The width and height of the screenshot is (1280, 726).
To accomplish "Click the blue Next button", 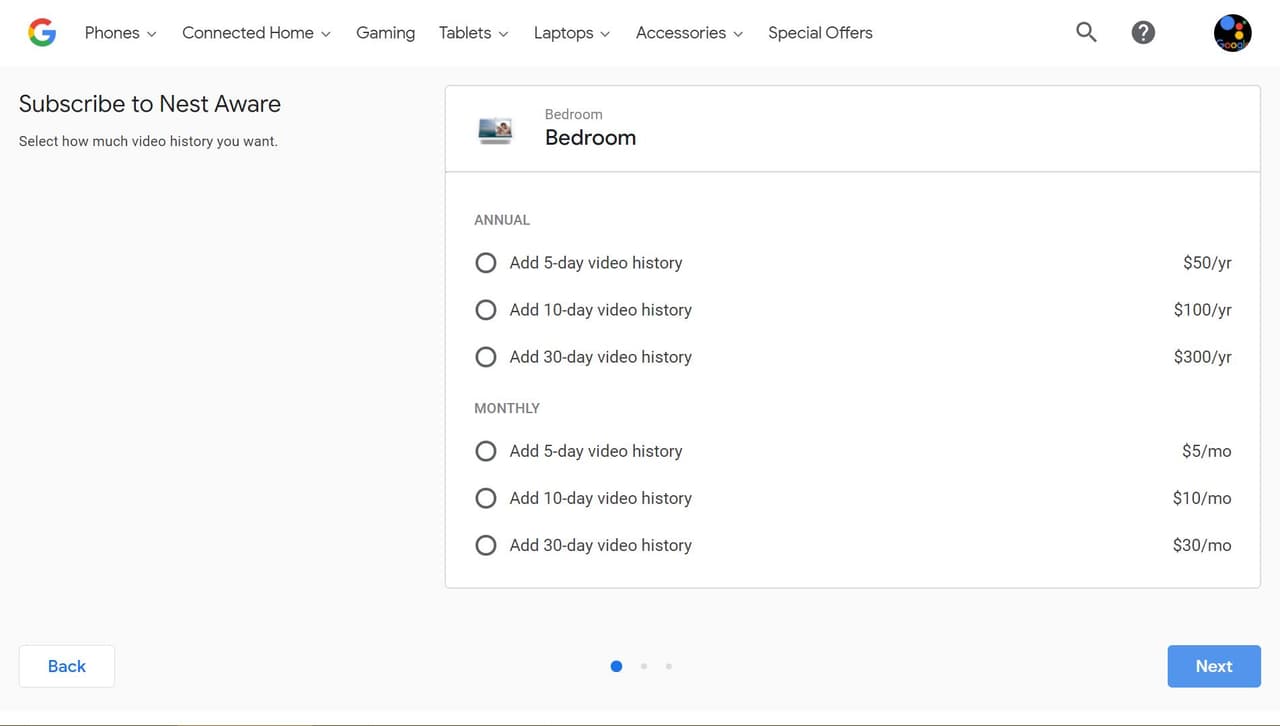I will [1214, 666].
